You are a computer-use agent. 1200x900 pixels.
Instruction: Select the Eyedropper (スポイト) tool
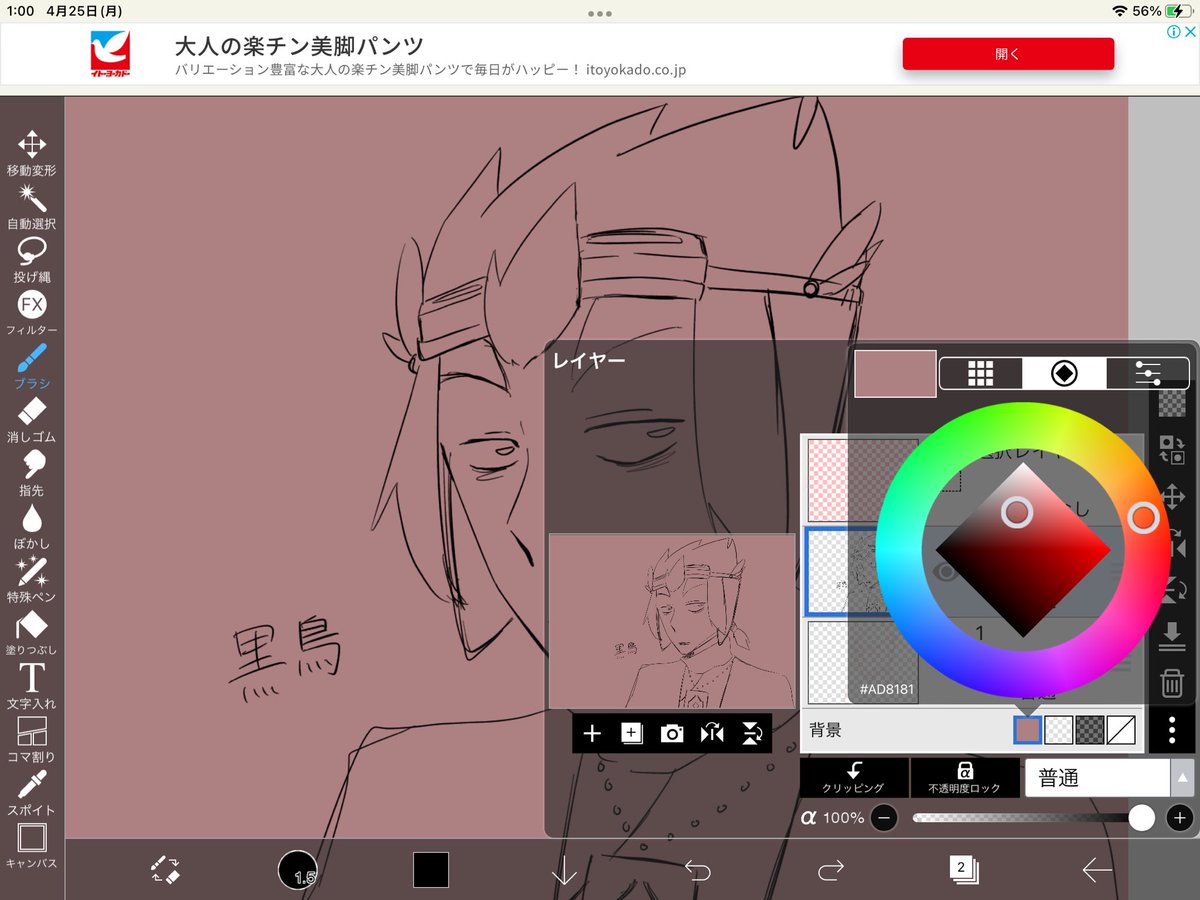click(x=32, y=792)
